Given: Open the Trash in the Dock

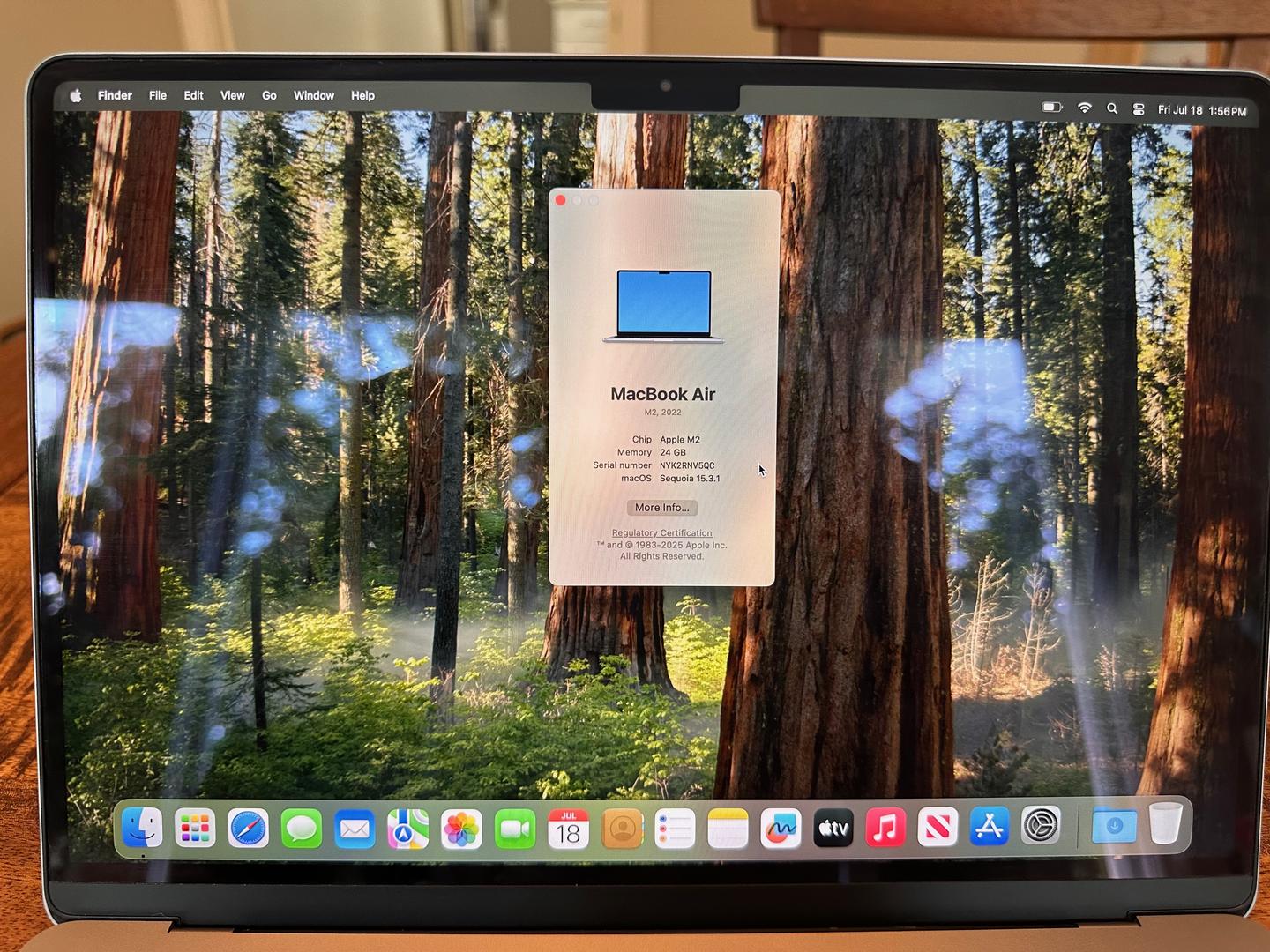Looking at the screenshot, I should [1165, 823].
